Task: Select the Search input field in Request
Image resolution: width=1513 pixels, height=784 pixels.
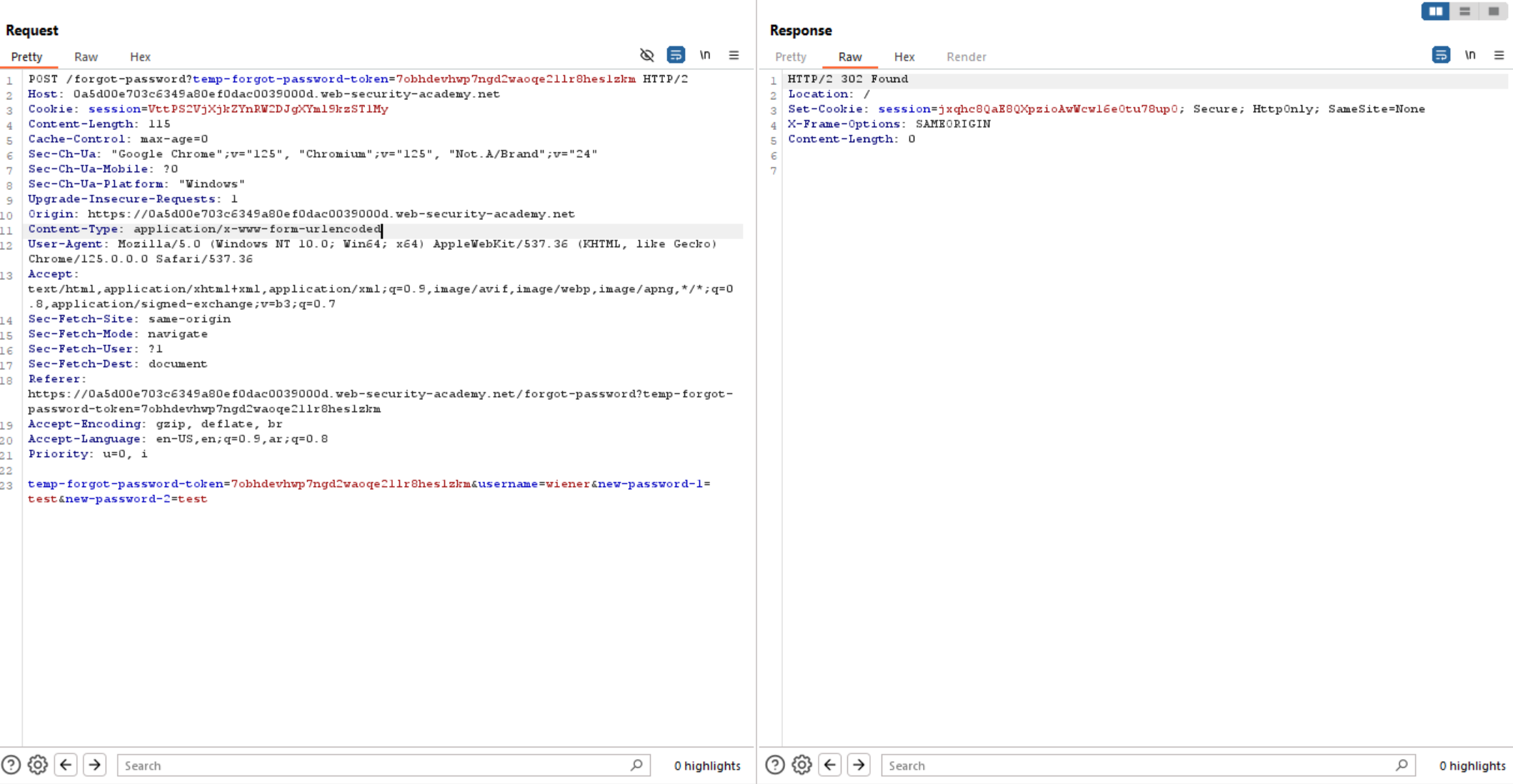Action: 383,765
